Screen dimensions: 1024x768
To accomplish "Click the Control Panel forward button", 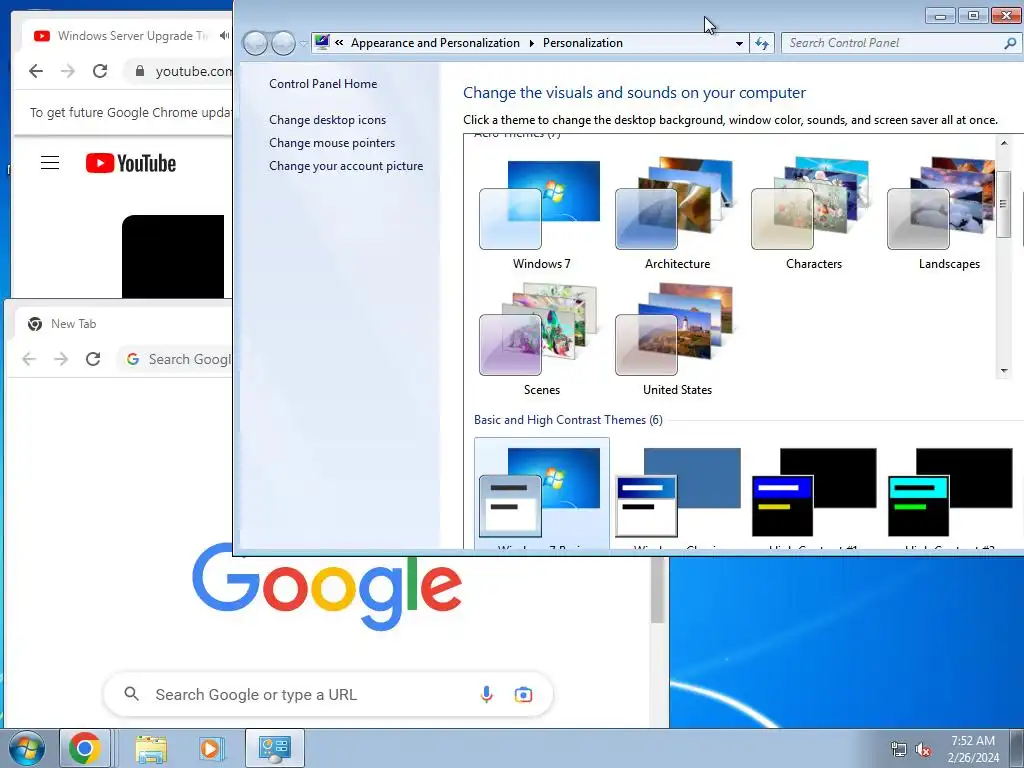I will pyautogui.click(x=283, y=43).
